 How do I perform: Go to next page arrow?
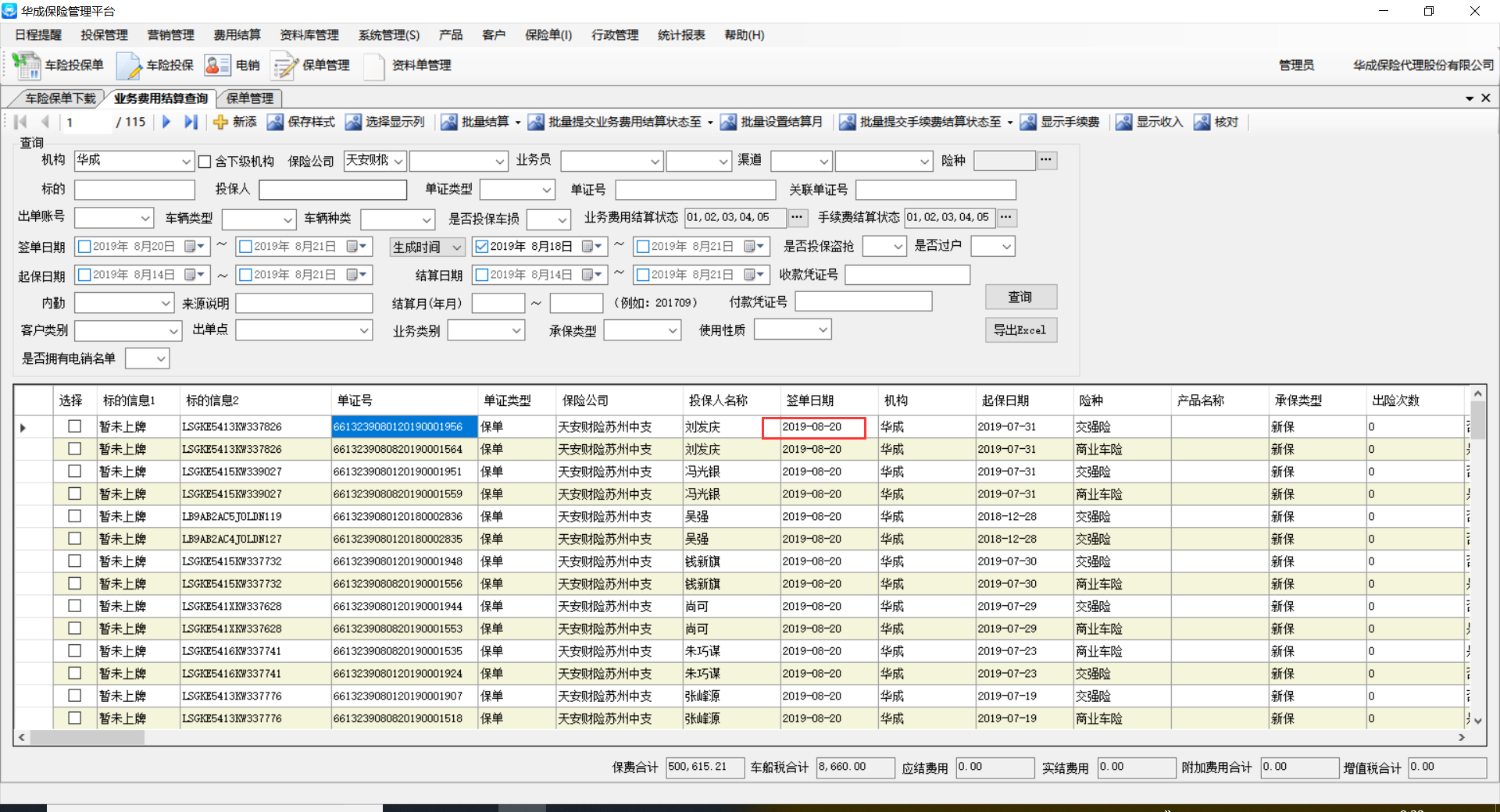[x=166, y=122]
